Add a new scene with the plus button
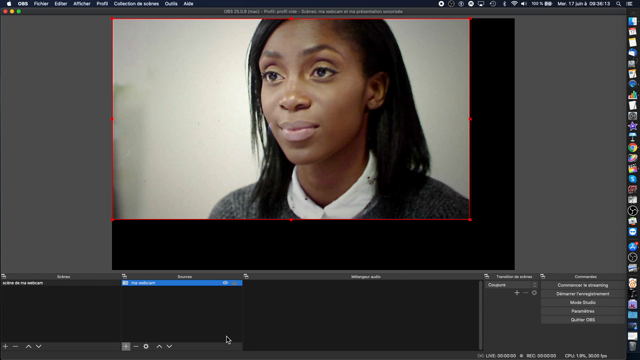This screenshot has width=640, height=360. click(x=5, y=346)
